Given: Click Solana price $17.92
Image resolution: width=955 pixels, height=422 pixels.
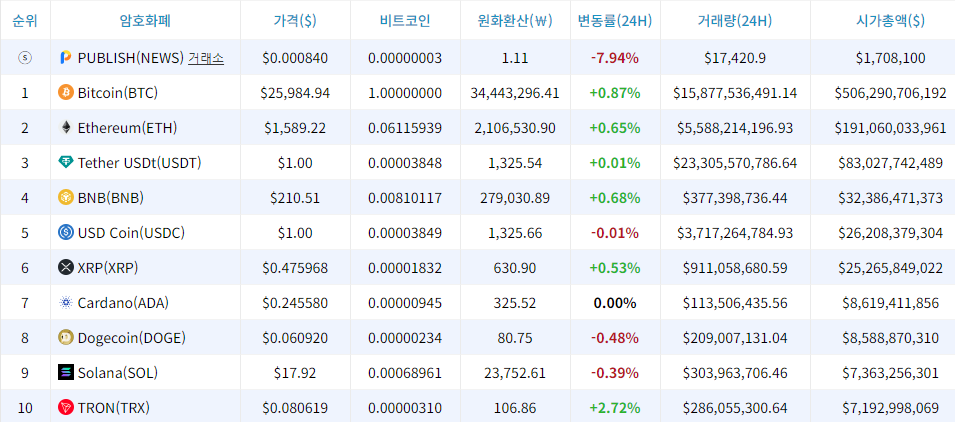Looking at the screenshot, I should tap(295, 373).
